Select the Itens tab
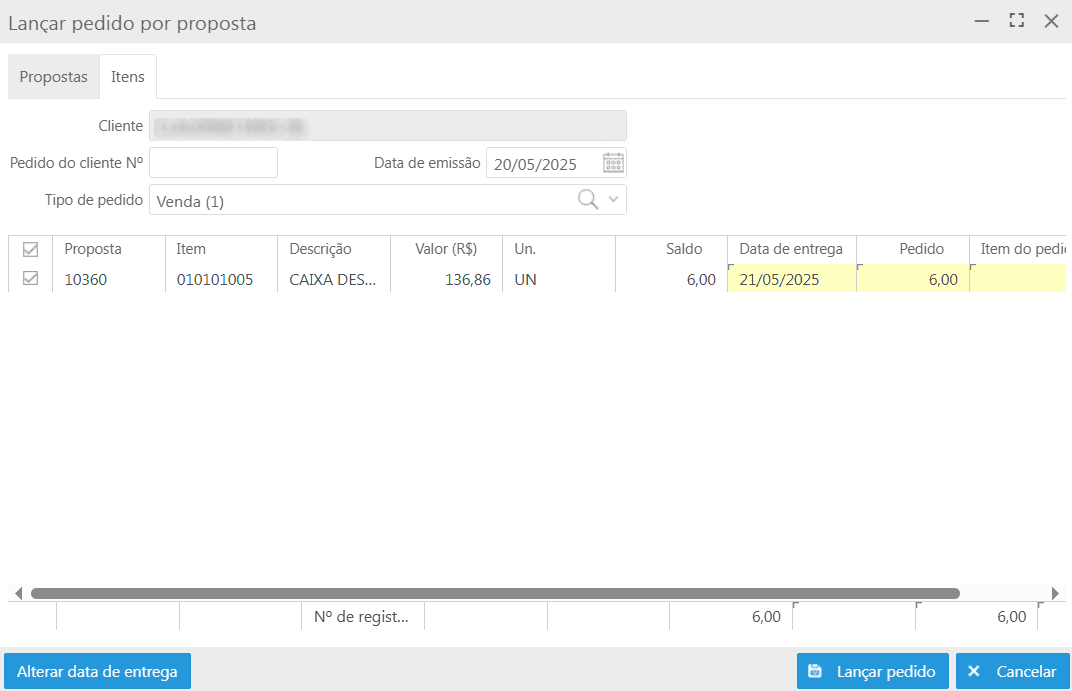The width and height of the screenshot is (1072, 691). [x=128, y=77]
